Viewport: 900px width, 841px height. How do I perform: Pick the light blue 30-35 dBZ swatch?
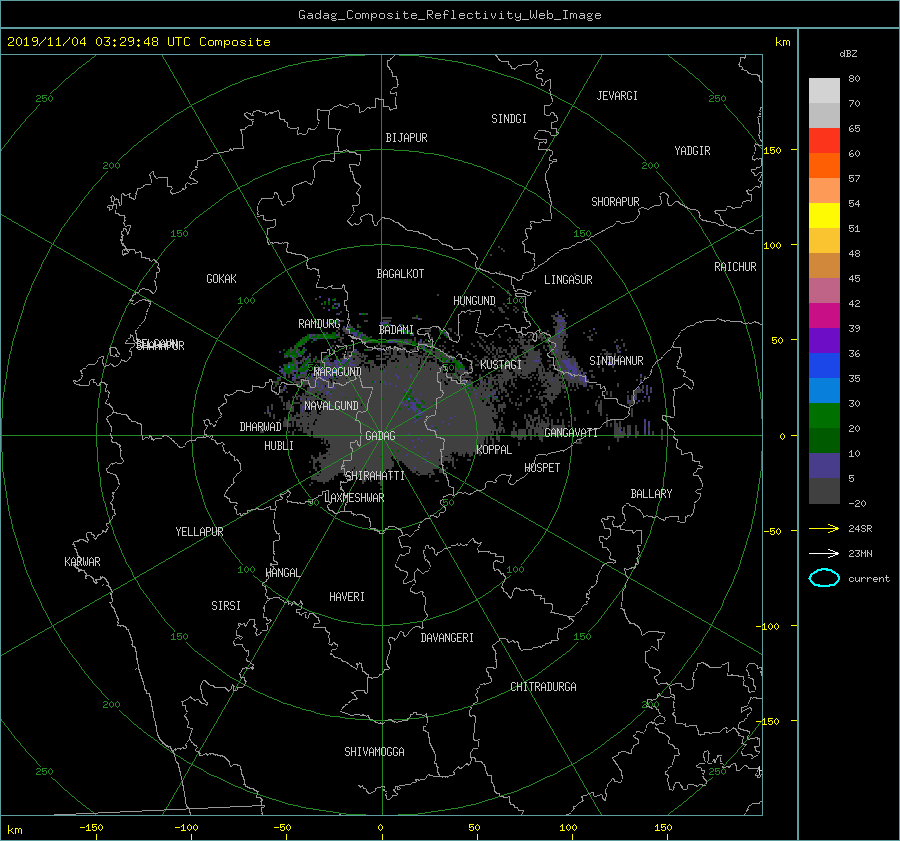pyautogui.click(x=824, y=391)
